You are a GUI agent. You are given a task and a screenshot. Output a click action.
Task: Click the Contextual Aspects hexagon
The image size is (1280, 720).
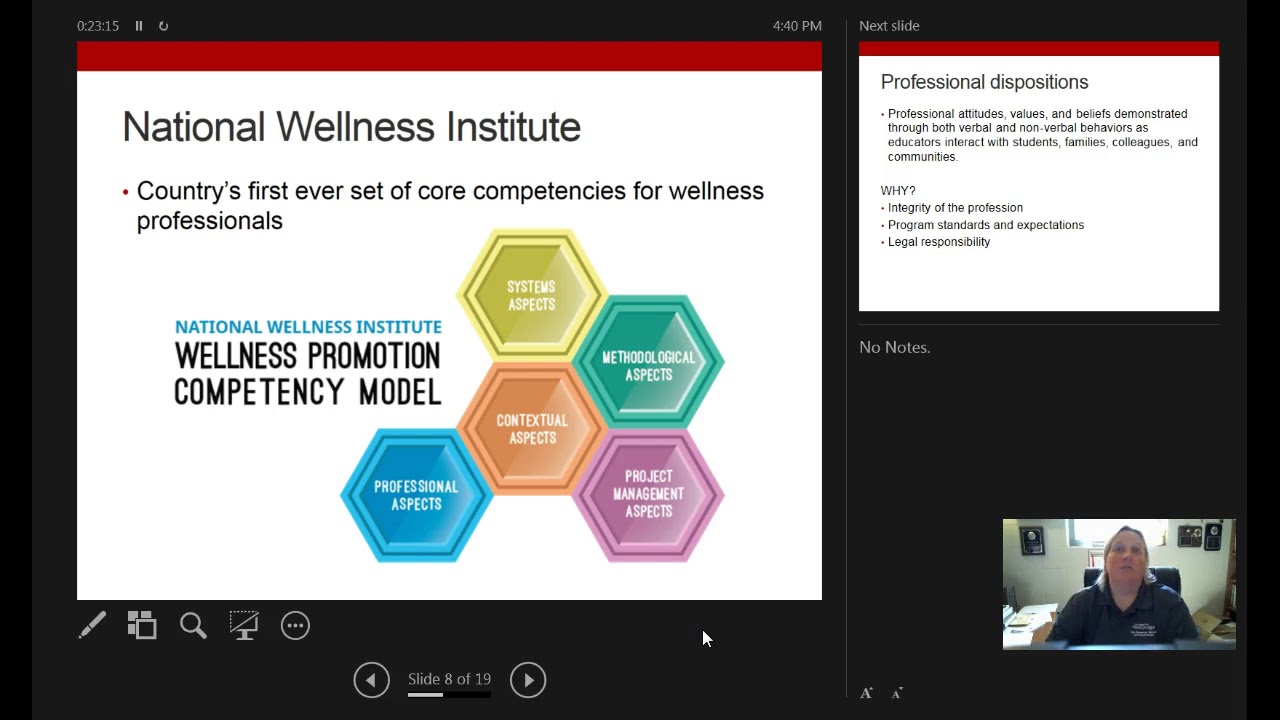tap(532, 429)
